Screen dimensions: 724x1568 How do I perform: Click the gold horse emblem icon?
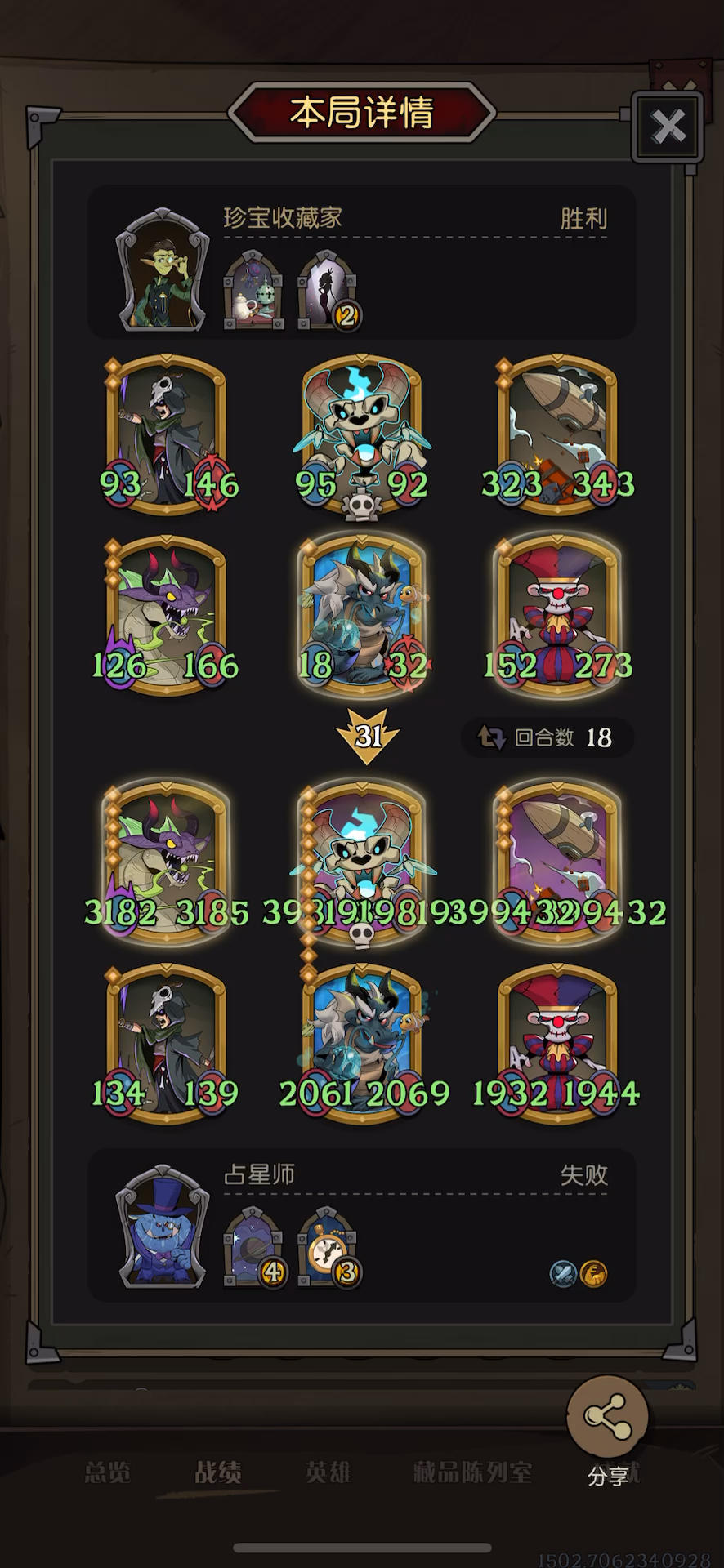tap(593, 1273)
